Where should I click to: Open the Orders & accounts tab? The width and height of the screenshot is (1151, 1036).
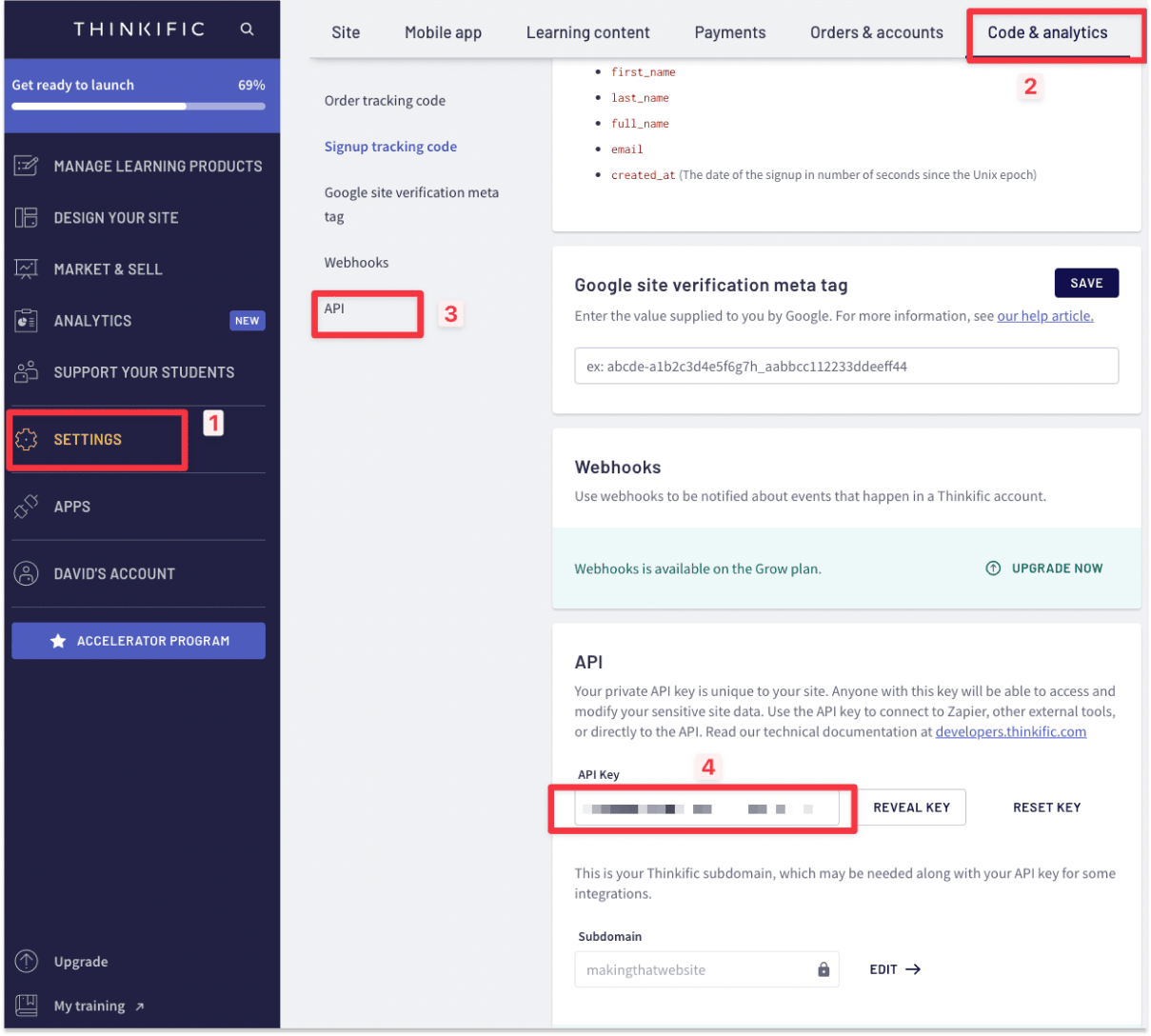875,31
